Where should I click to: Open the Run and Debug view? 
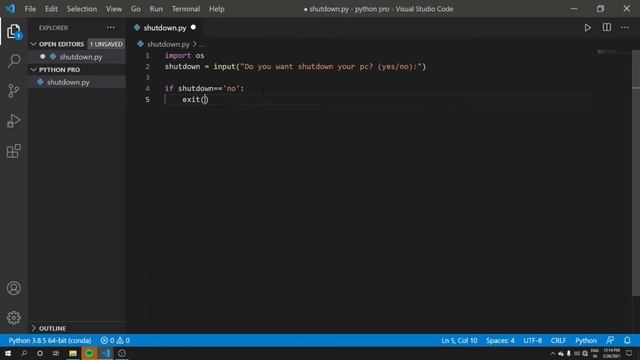pyautogui.click(x=13, y=121)
